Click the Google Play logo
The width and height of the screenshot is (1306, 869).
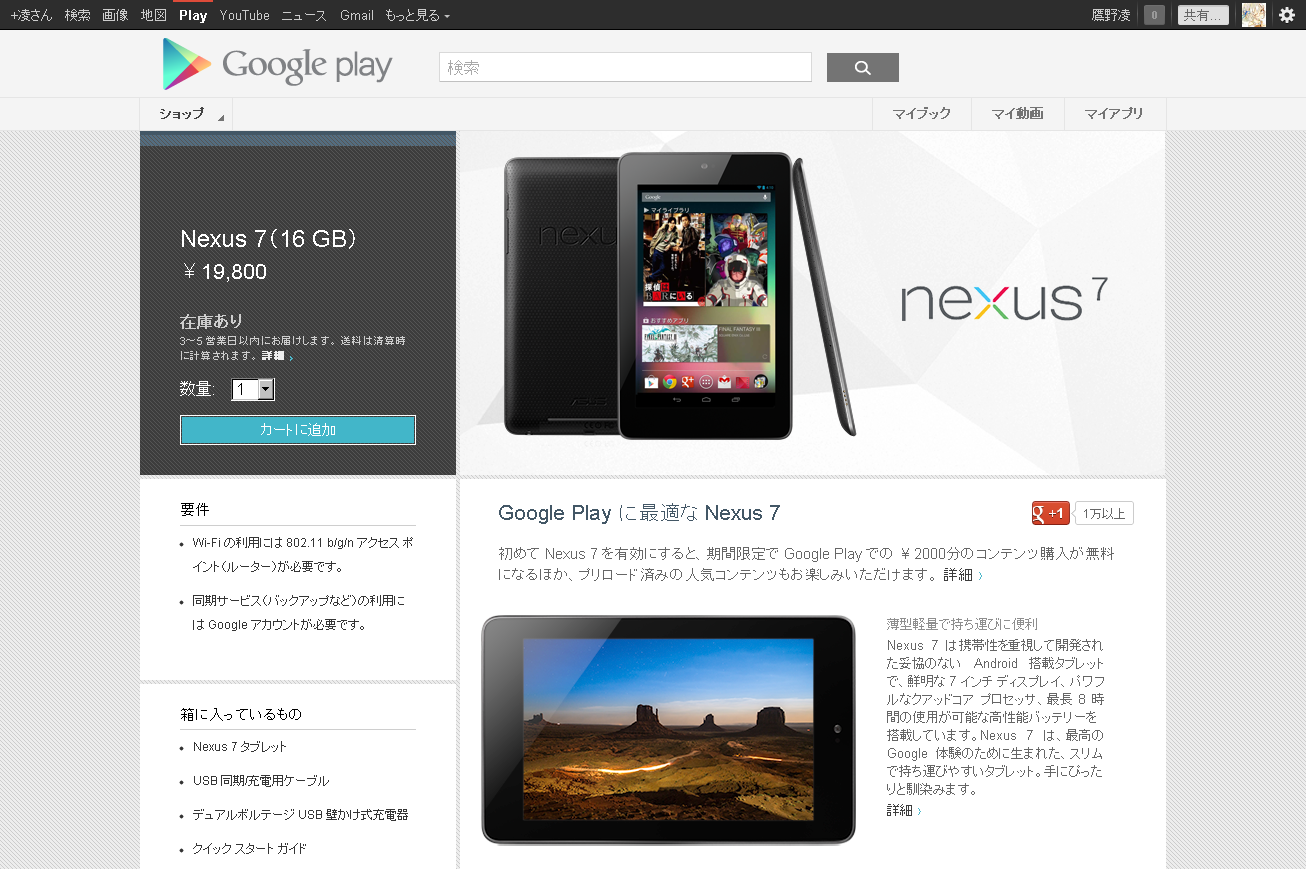277,65
